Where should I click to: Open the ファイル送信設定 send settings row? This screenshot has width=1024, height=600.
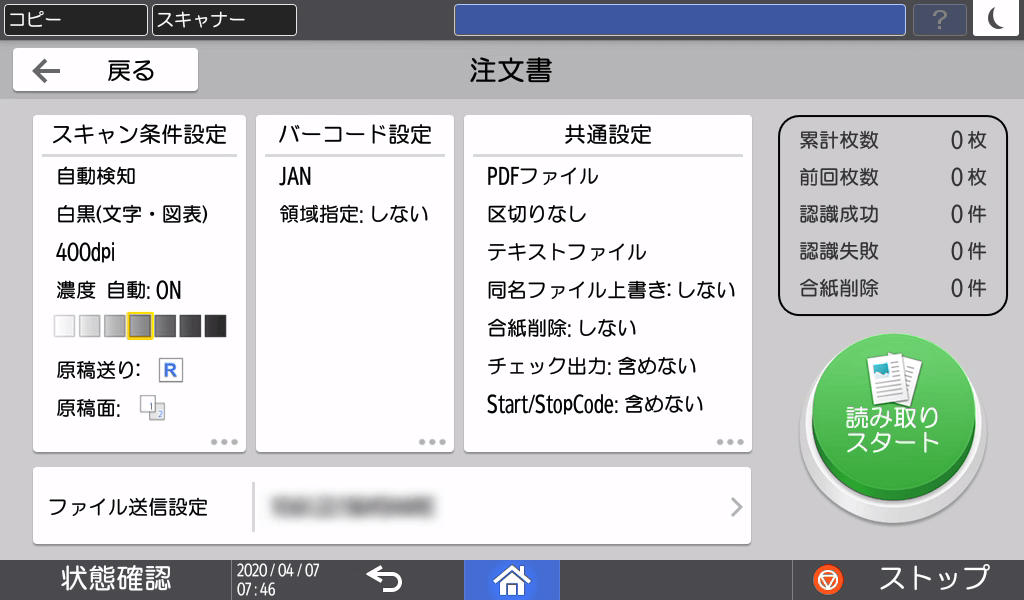point(391,506)
